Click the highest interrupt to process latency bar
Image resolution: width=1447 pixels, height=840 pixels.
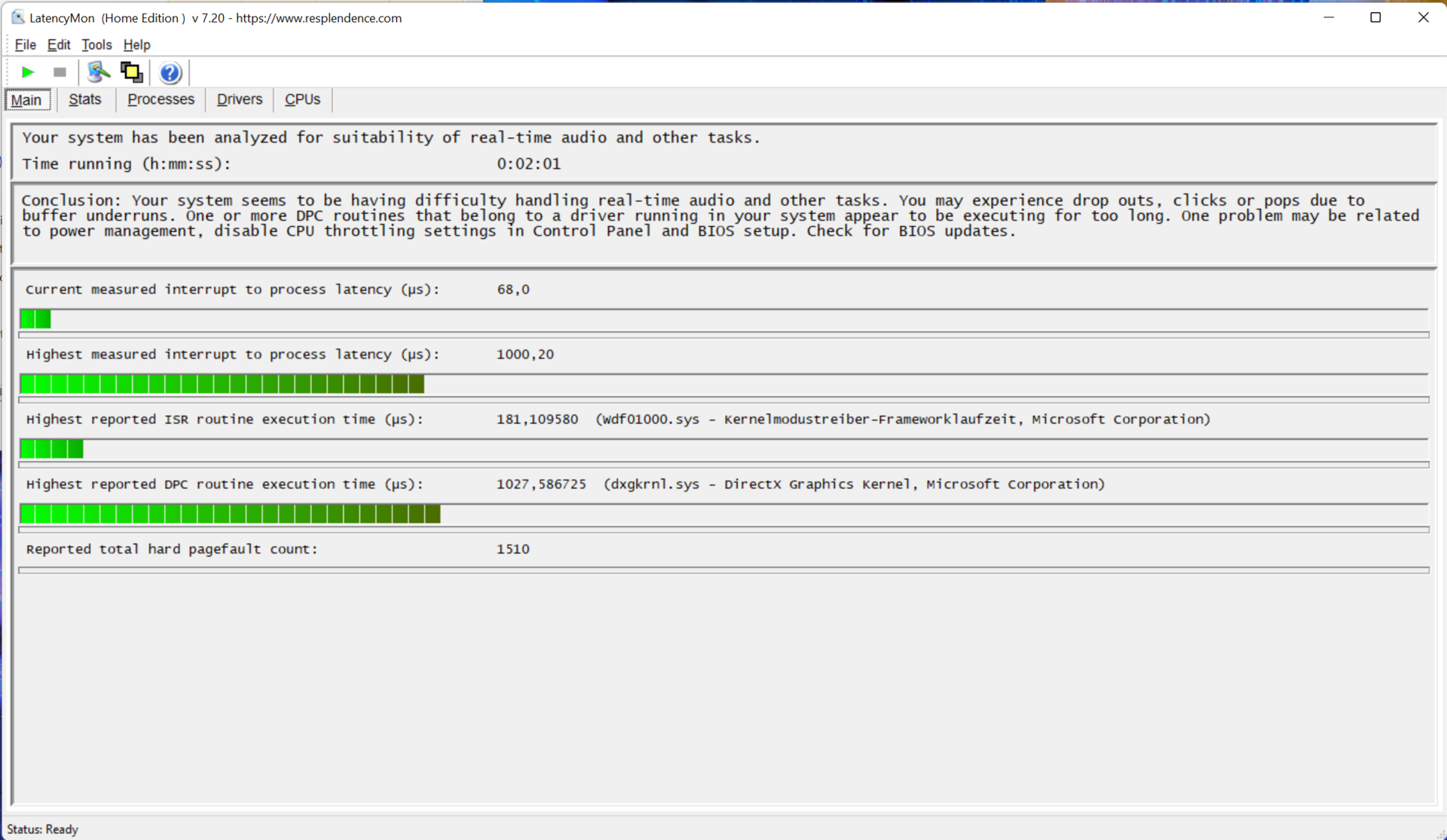(x=222, y=384)
